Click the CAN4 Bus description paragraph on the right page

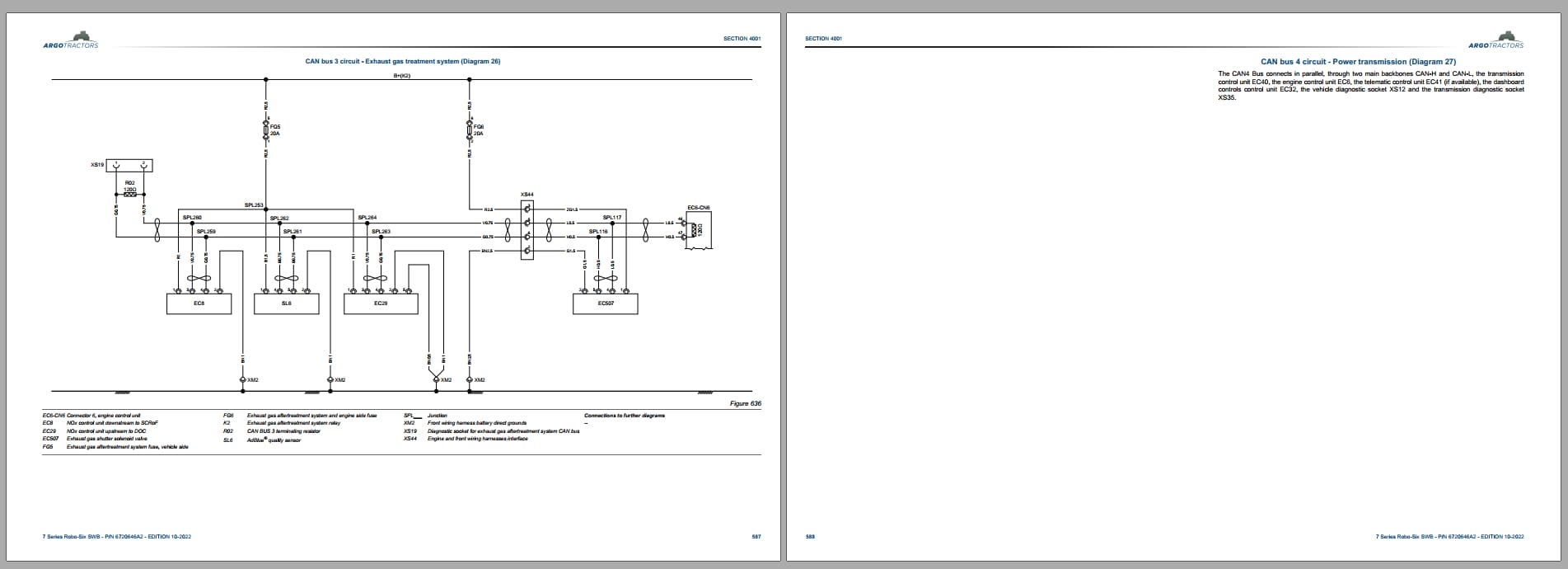click(x=1371, y=85)
